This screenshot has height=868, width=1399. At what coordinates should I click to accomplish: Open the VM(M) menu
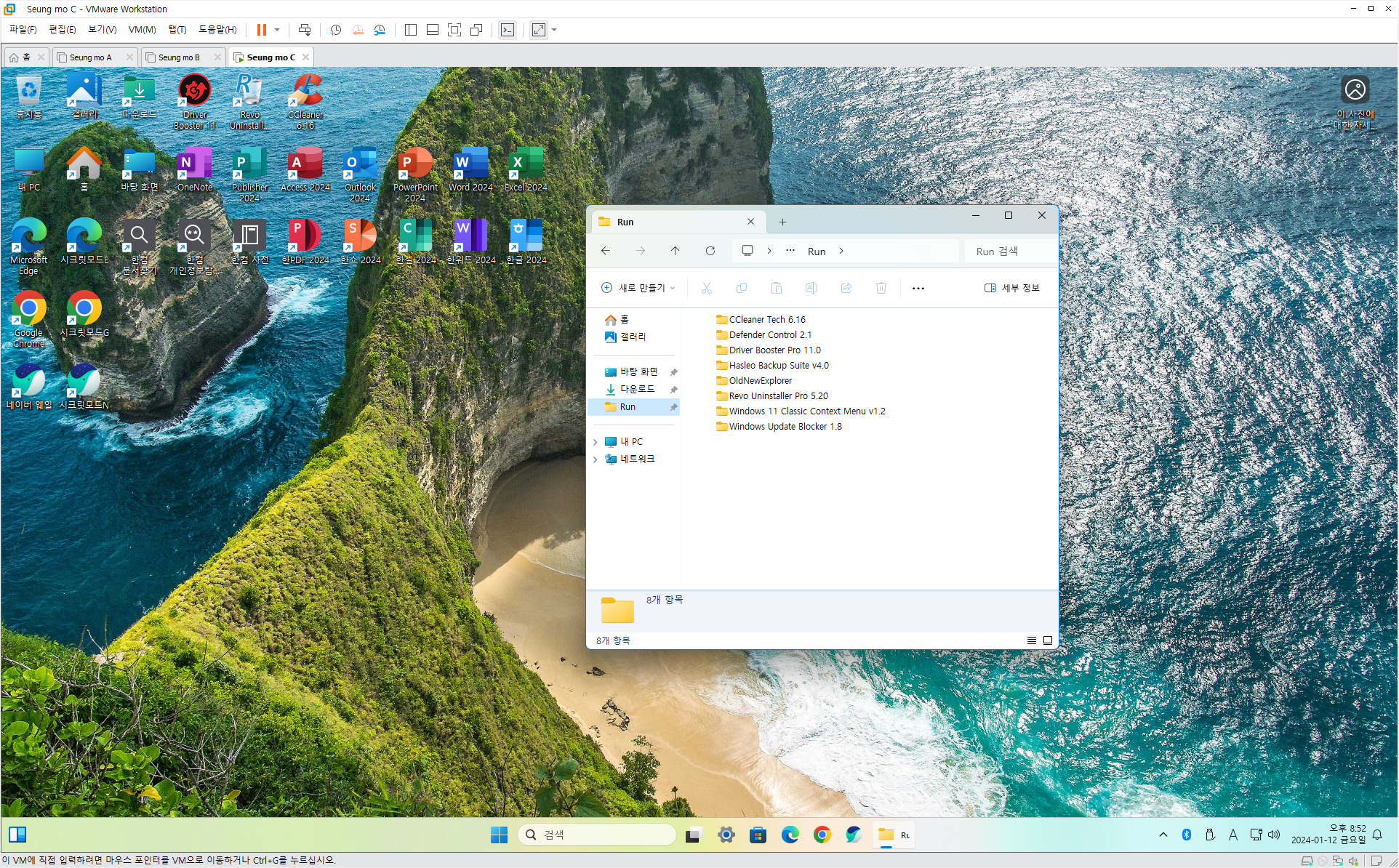click(142, 30)
